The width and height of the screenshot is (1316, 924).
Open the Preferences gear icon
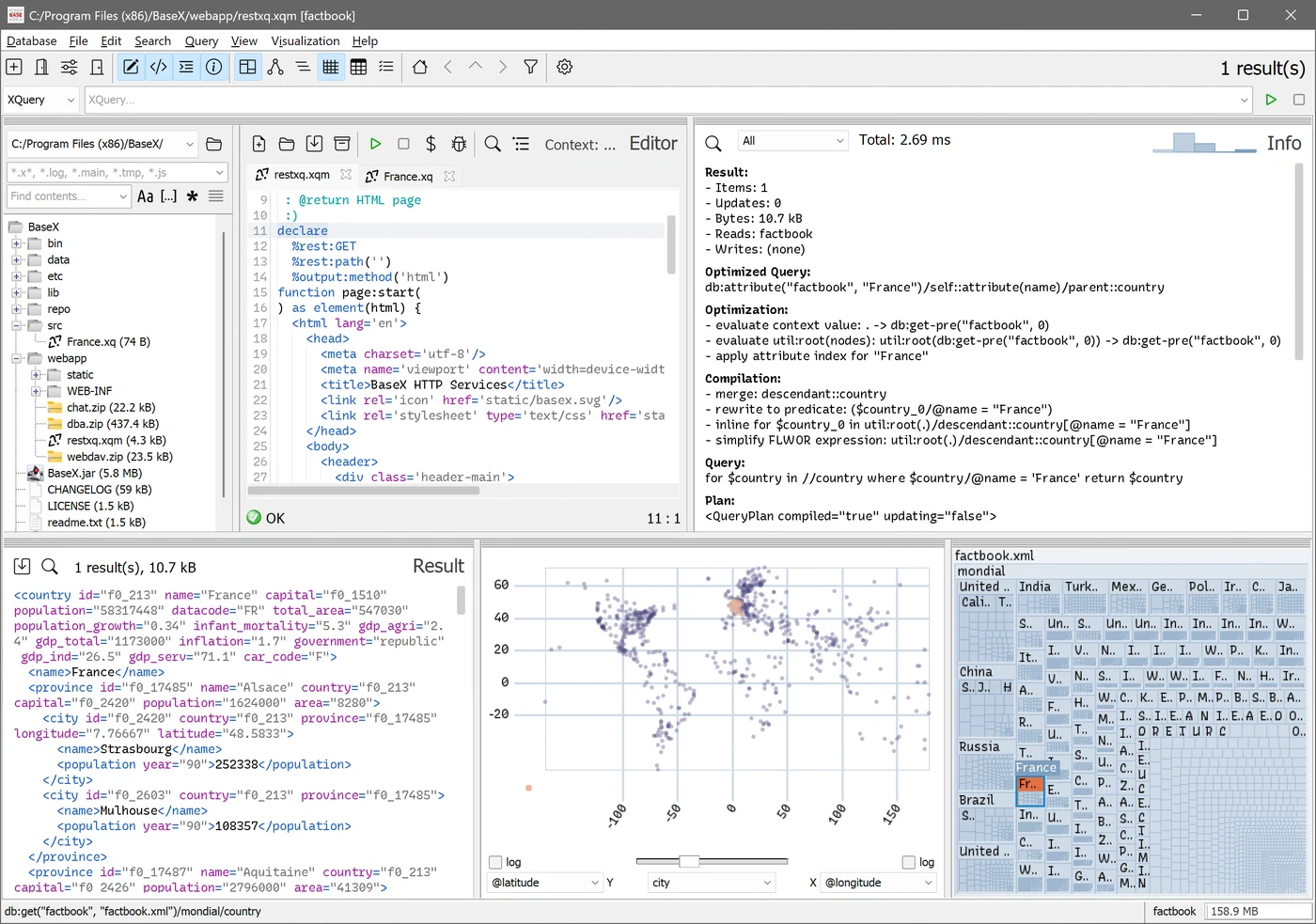tap(565, 67)
